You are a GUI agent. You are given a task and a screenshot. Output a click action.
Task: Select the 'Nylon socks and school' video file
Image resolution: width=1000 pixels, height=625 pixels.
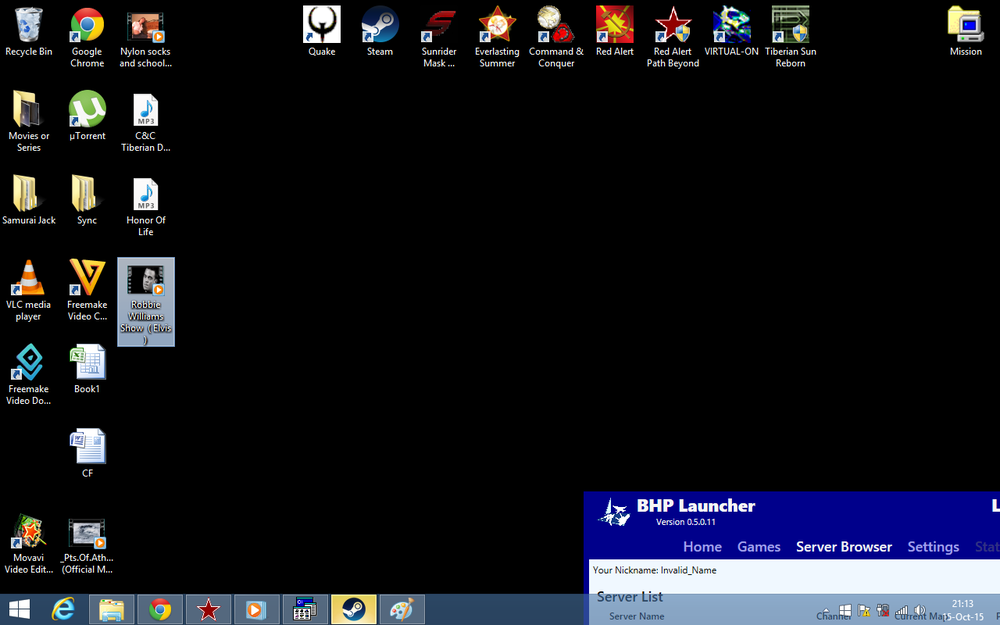click(x=145, y=38)
